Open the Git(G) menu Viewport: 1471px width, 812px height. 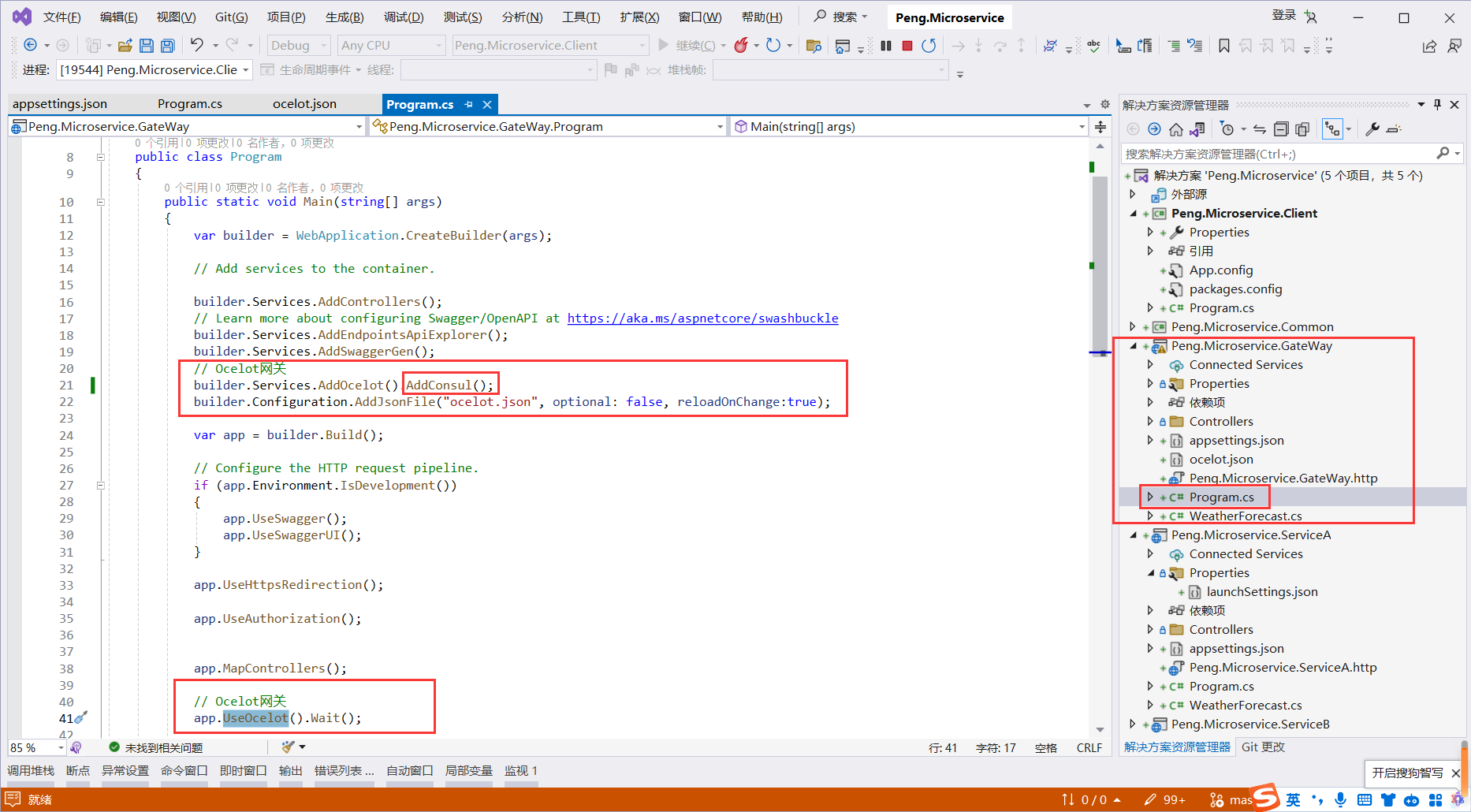pos(232,17)
